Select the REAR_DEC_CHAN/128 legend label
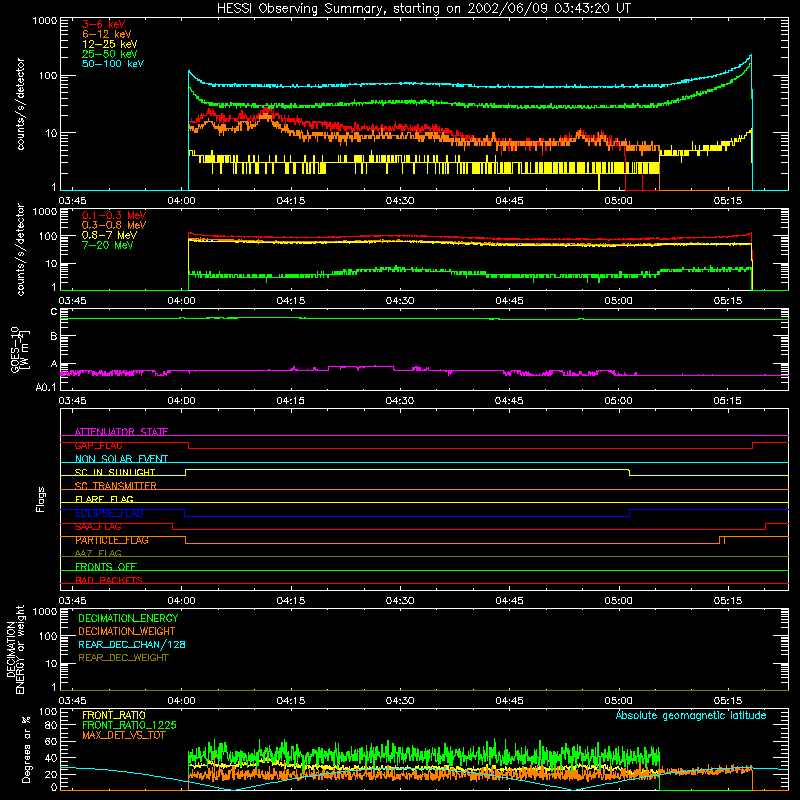The width and height of the screenshot is (800, 800). pyautogui.click(x=132, y=644)
